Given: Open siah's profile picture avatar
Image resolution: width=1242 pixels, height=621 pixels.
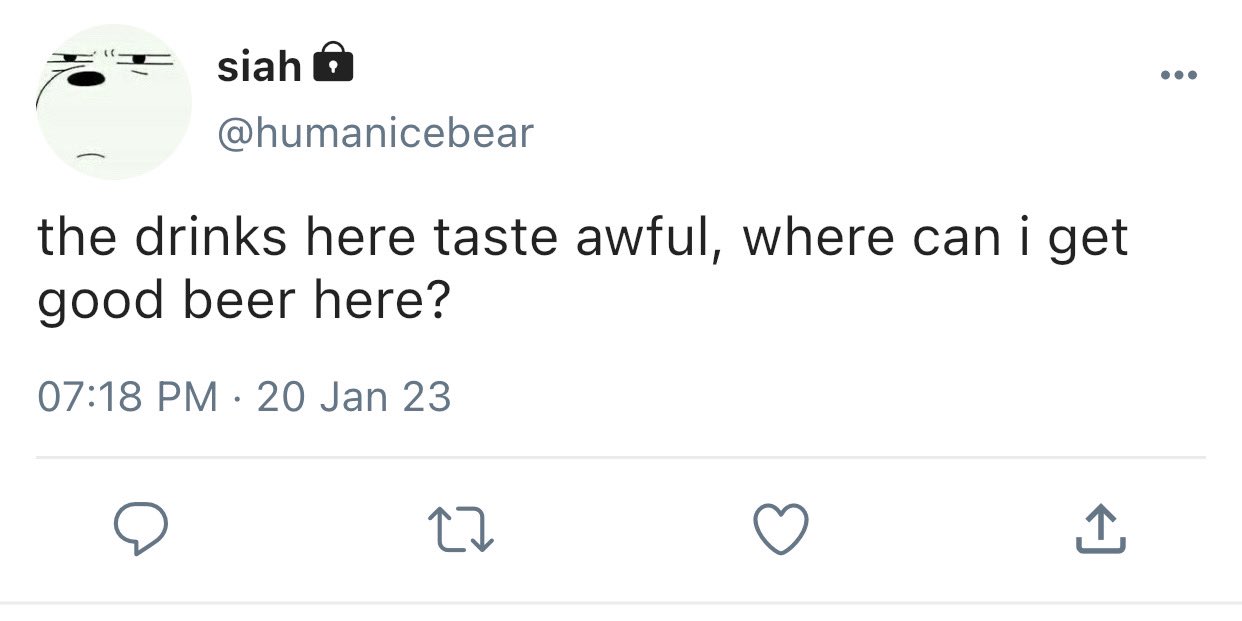Looking at the screenshot, I should click(x=113, y=101).
